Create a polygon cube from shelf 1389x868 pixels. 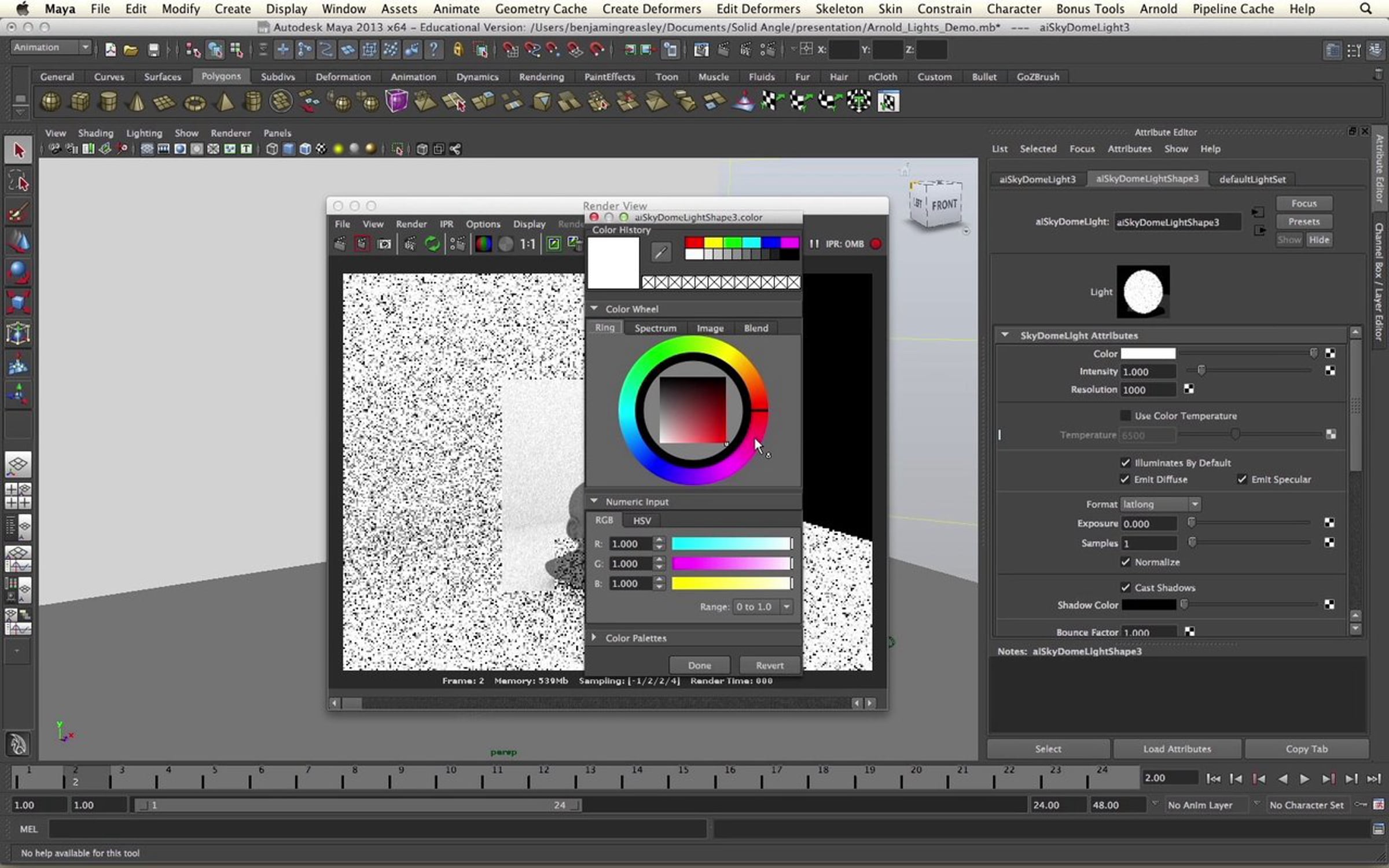pyautogui.click(x=80, y=102)
